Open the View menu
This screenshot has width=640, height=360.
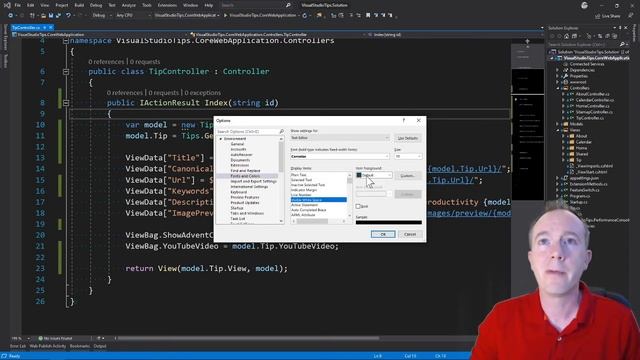pyautogui.click(x=44, y=5)
